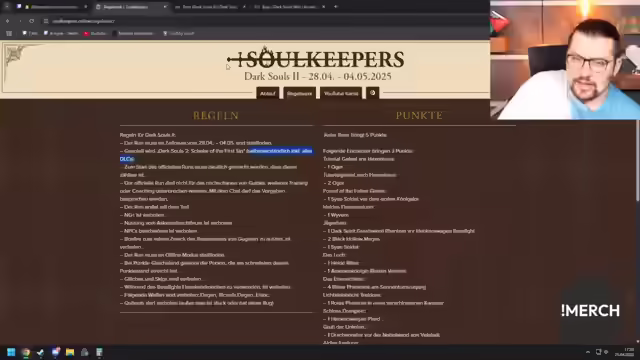Click the 'Jeder Boss bringt 5 Punkte' line
The width and height of the screenshot is (640, 360).
(x=355, y=135)
